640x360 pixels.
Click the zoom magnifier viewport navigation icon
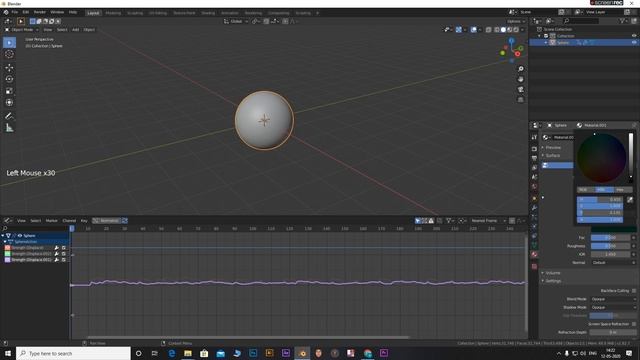(520, 69)
